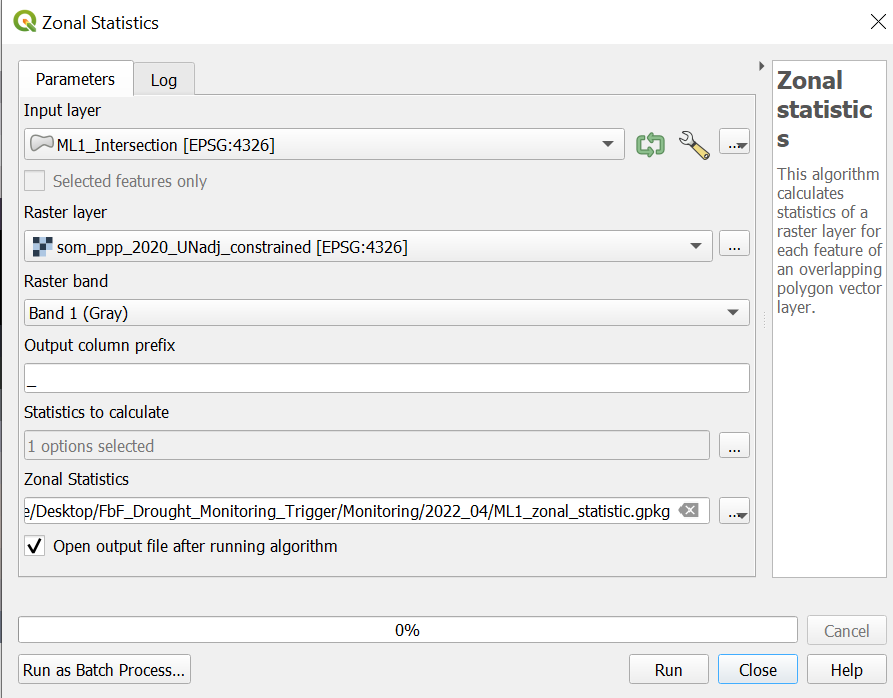
Task: Click browse button beside Input layer
Action: (x=735, y=145)
